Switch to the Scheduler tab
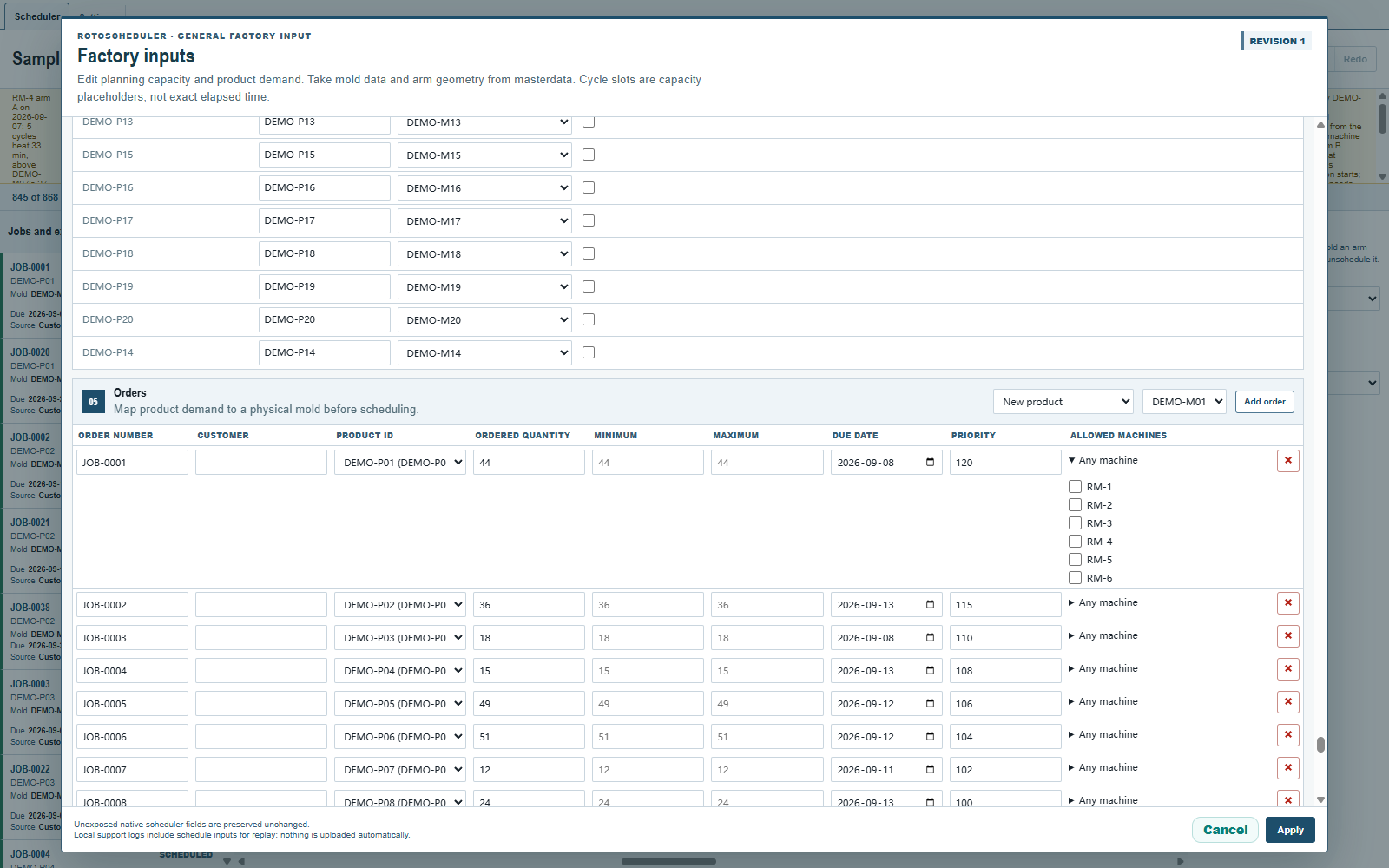This screenshot has height=868, width=1389. [x=36, y=16]
